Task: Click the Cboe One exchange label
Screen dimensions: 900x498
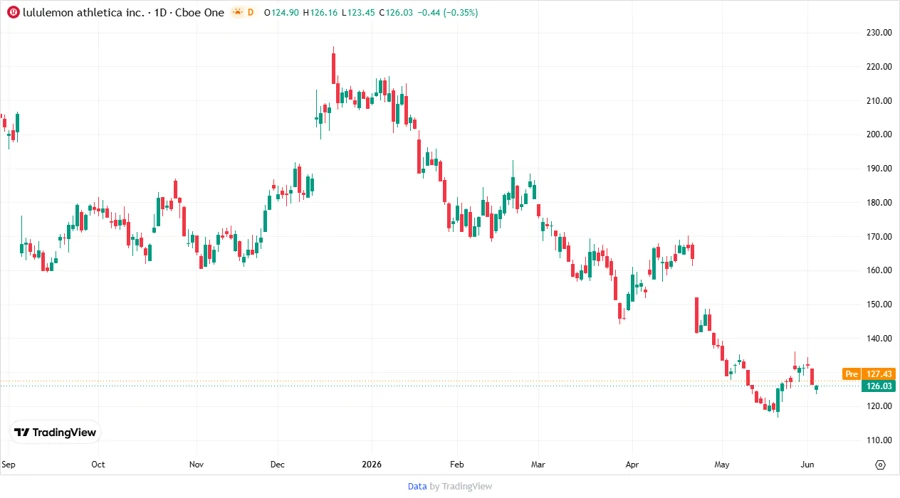Action: [x=199, y=12]
